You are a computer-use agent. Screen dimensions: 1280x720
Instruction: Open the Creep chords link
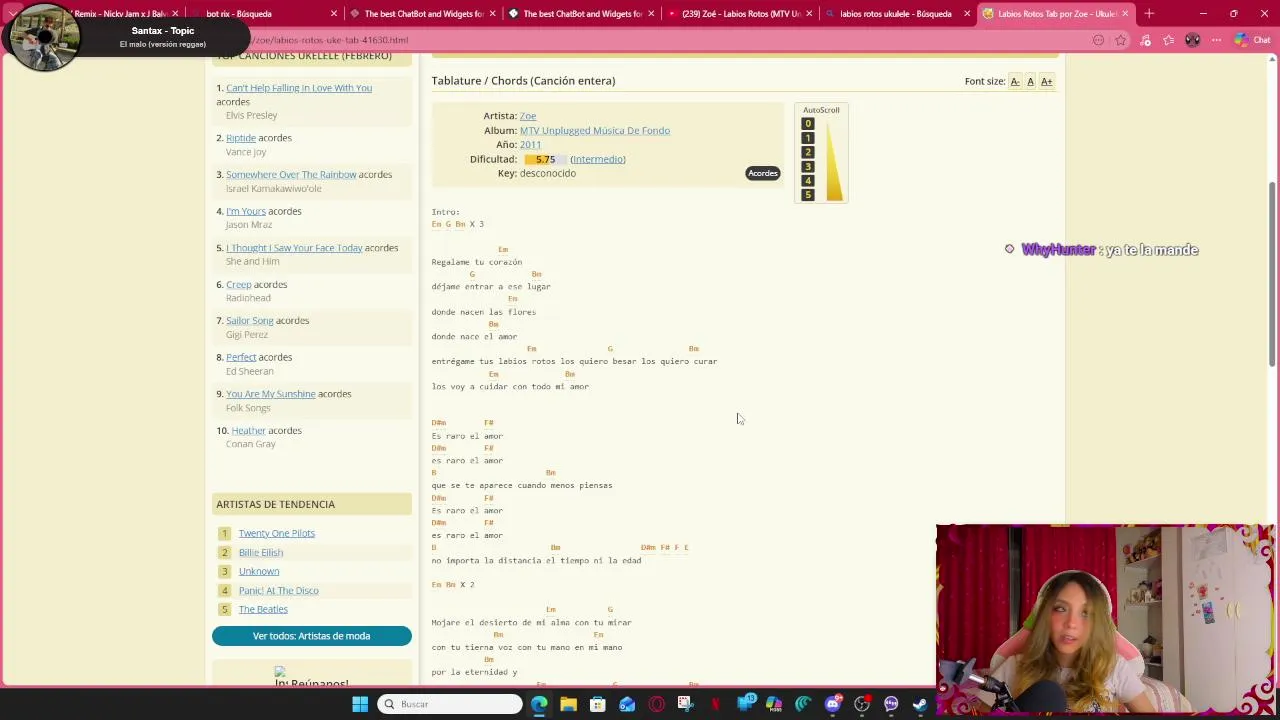pyautogui.click(x=238, y=285)
